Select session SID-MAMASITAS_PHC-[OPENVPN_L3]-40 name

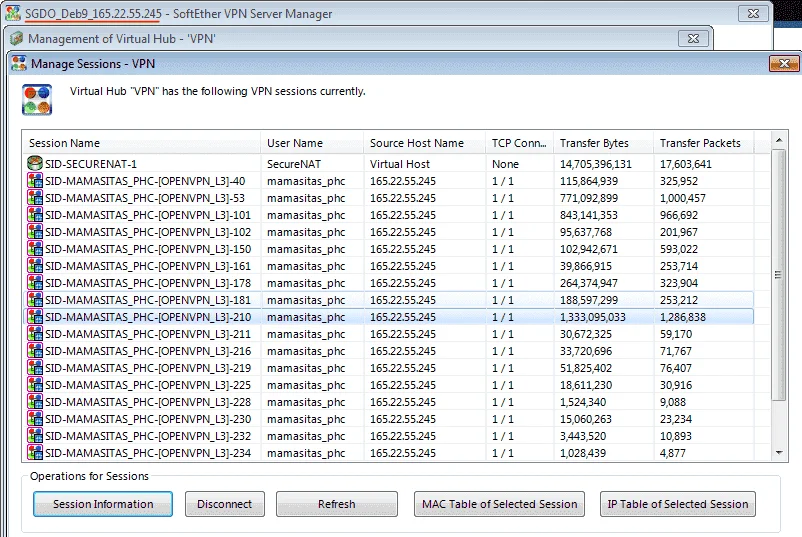[x=145, y=181]
